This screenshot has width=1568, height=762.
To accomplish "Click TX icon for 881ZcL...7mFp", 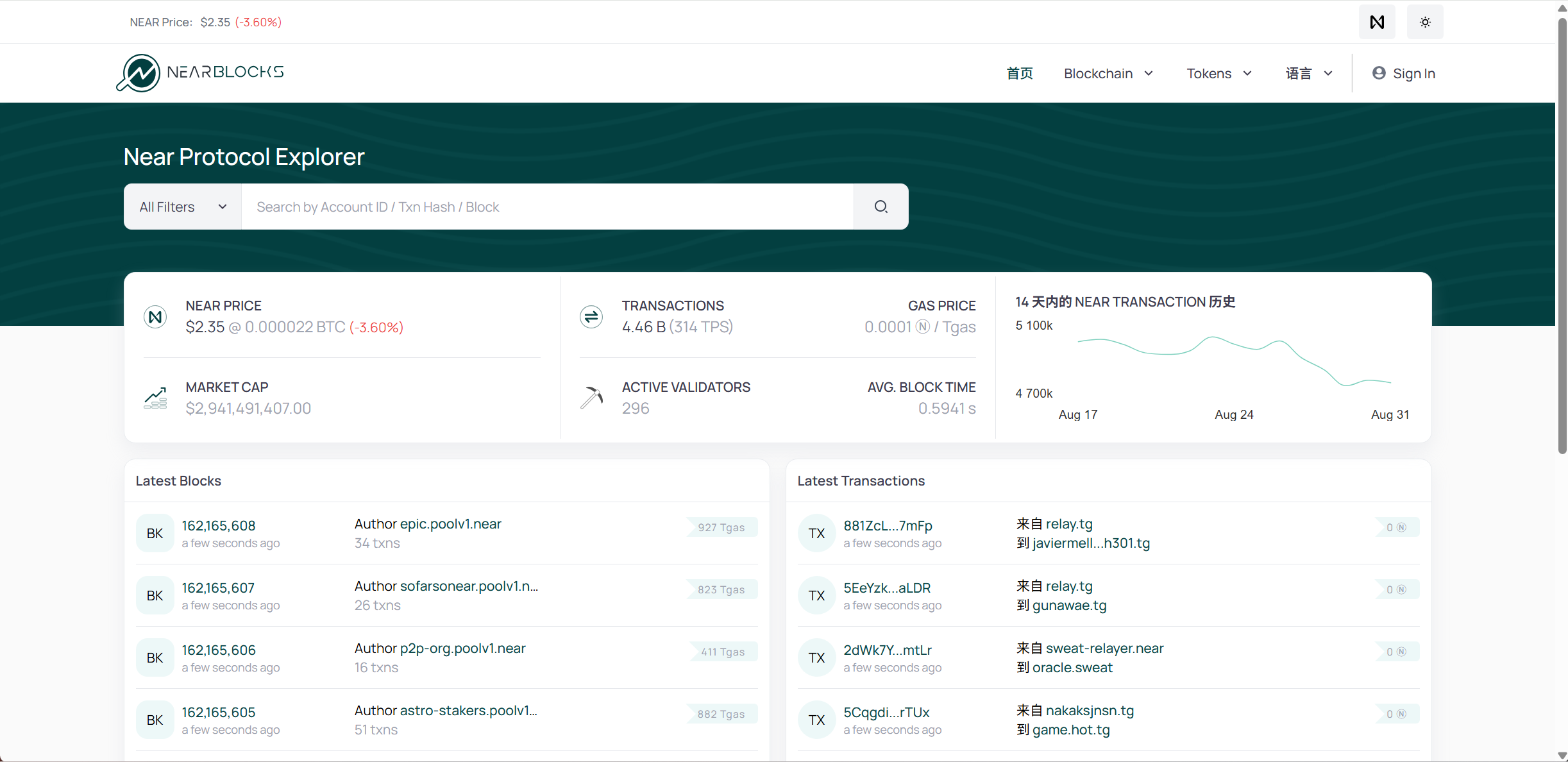I will (816, 533).
